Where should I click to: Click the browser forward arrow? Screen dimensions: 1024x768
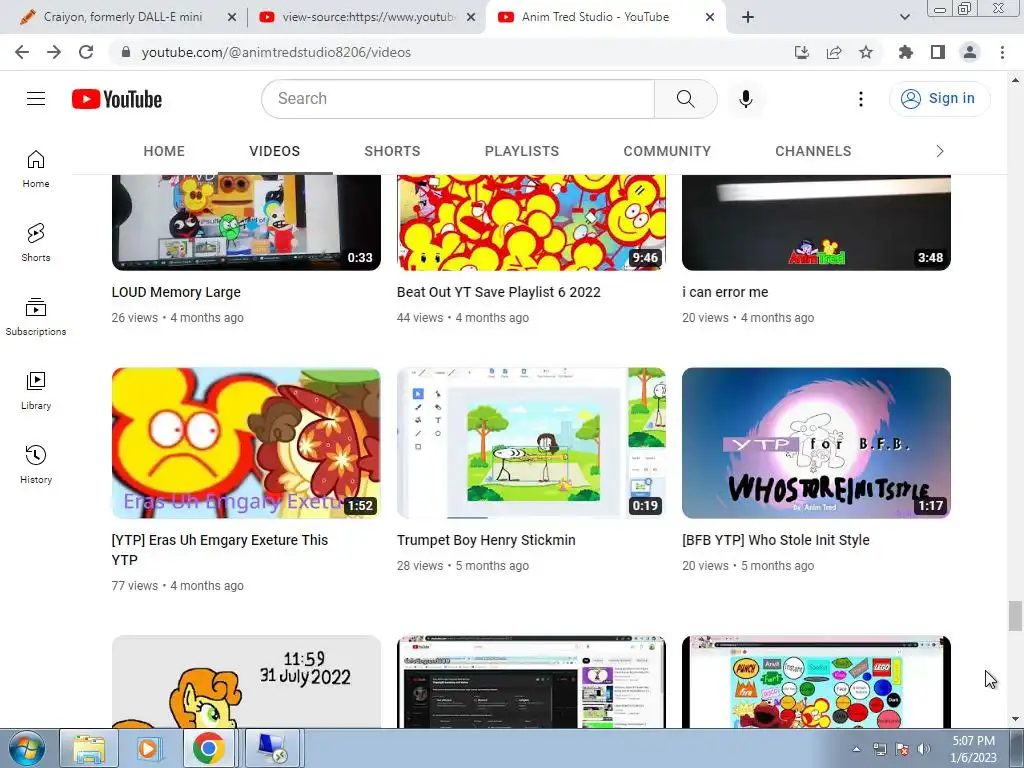54,52
